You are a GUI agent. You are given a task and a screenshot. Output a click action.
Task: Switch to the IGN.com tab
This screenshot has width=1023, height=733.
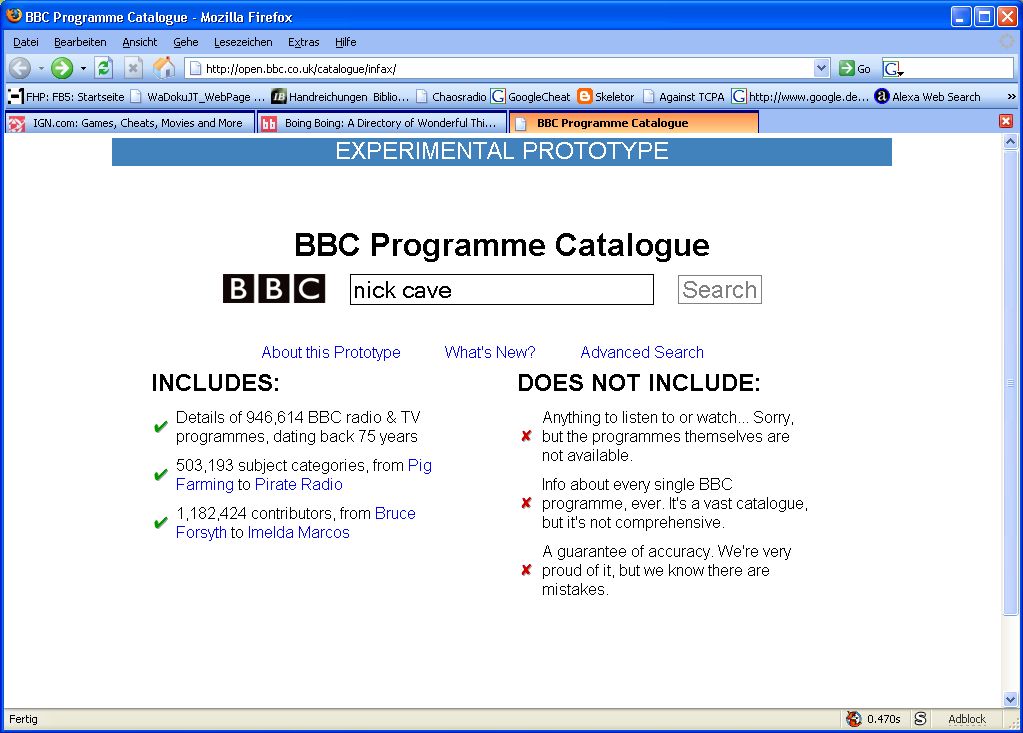tap(130, 123)
